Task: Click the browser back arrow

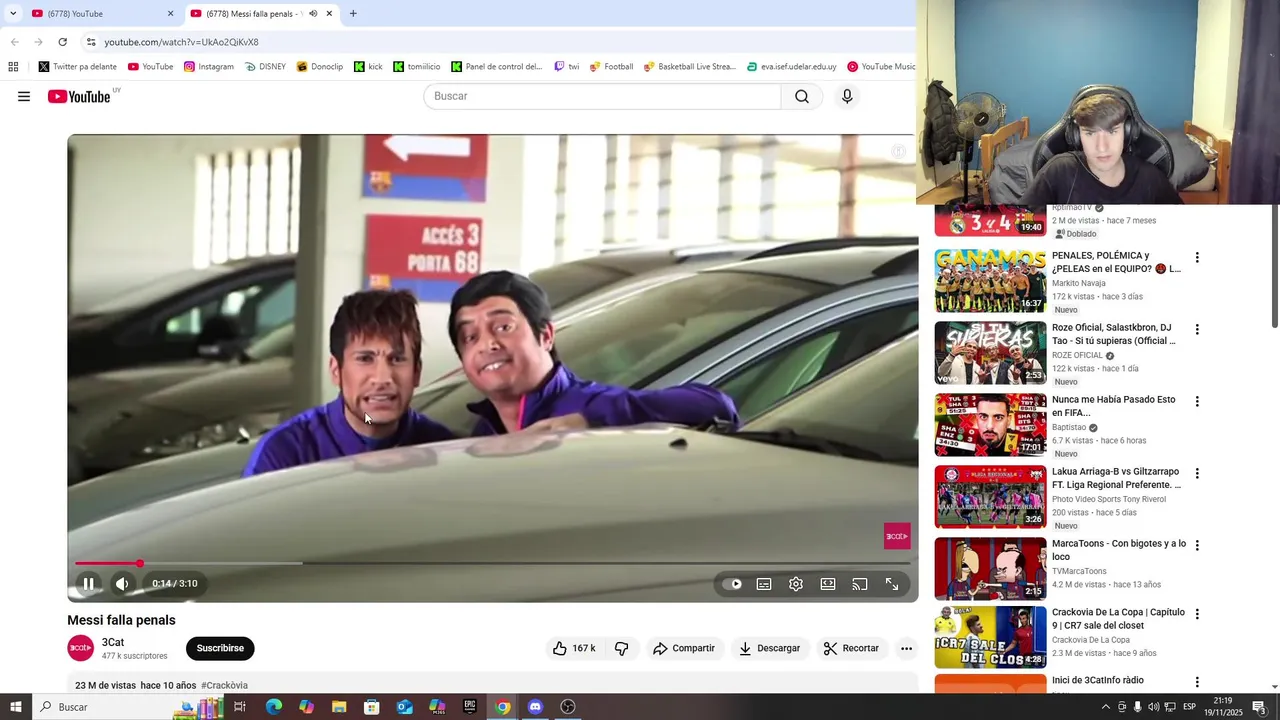Action: click(14, 42)
